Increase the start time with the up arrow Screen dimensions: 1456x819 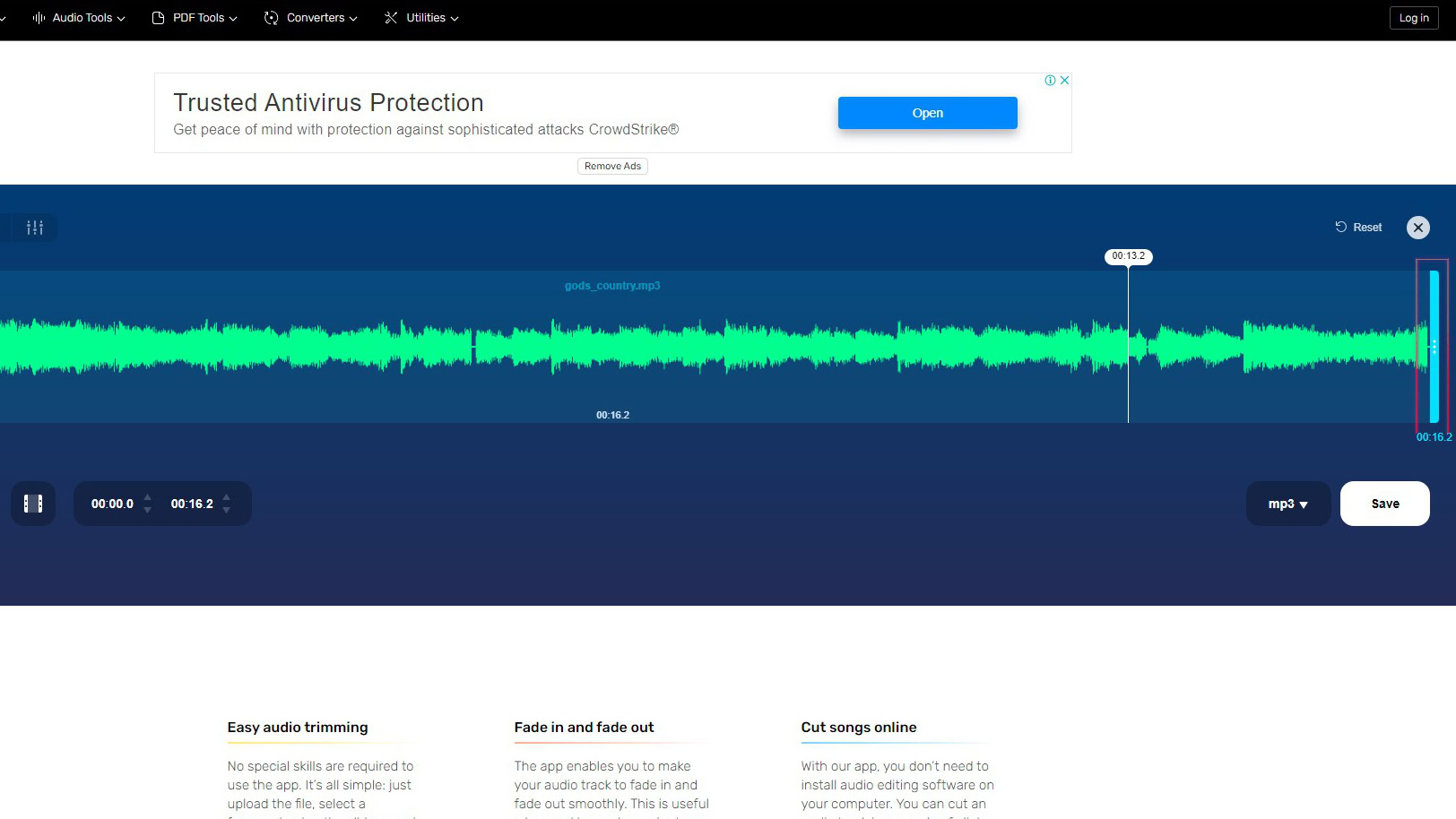[x=148, y=497]
